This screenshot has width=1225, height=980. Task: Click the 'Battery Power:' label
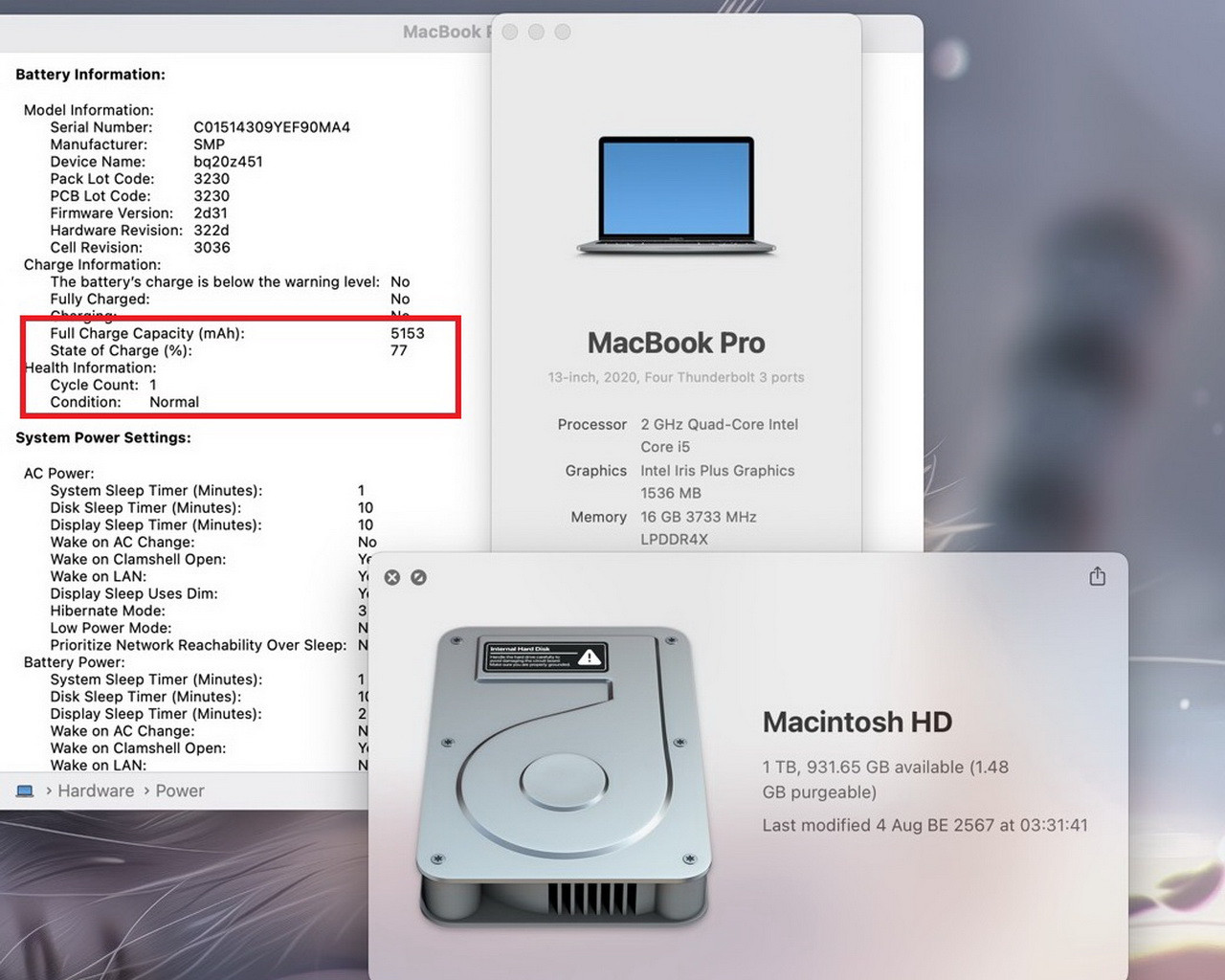tap(74, 663)
